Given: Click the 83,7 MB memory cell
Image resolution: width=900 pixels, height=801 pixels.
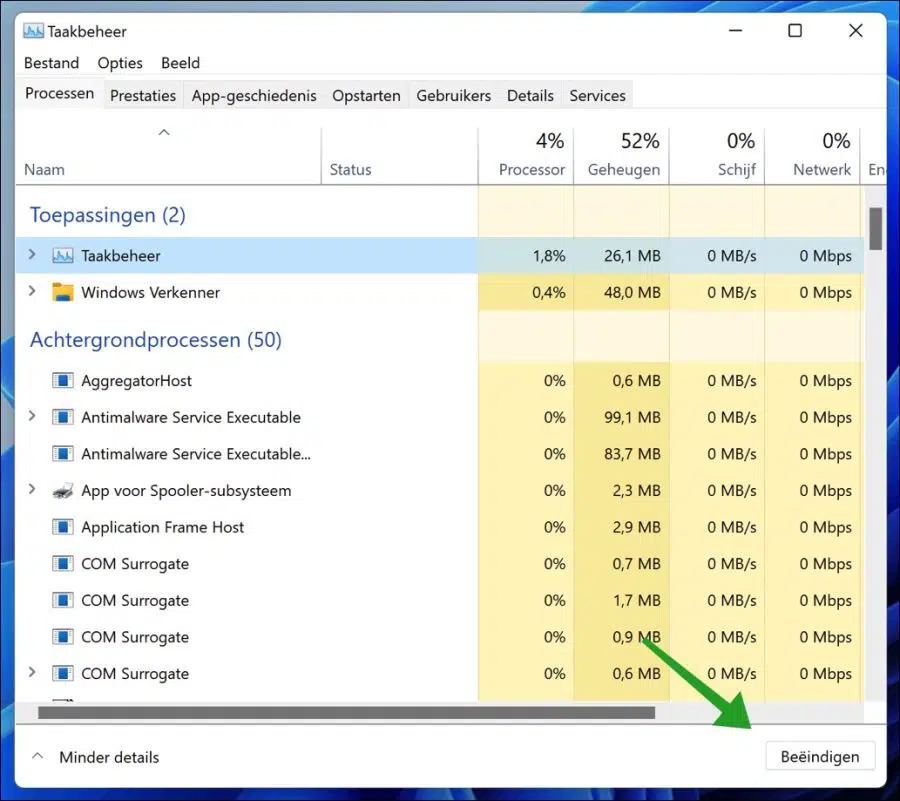Looking at the screenshot, I should [x=622, y=454].
